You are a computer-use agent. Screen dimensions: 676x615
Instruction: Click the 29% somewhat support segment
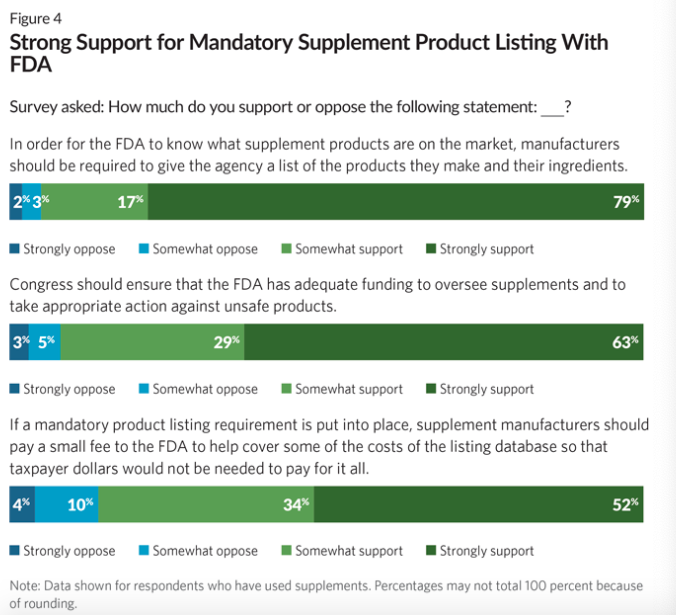point(152,342)
